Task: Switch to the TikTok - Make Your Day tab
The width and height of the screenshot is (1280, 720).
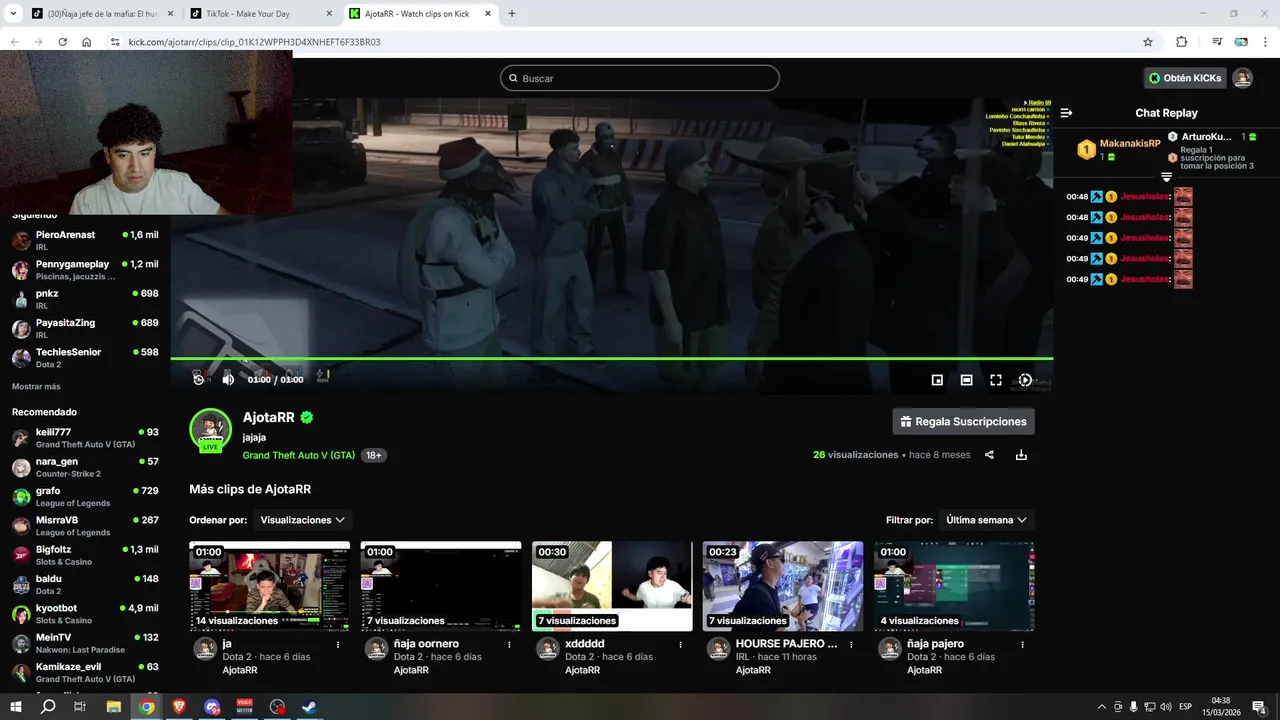Action: (x=262, y=14)
